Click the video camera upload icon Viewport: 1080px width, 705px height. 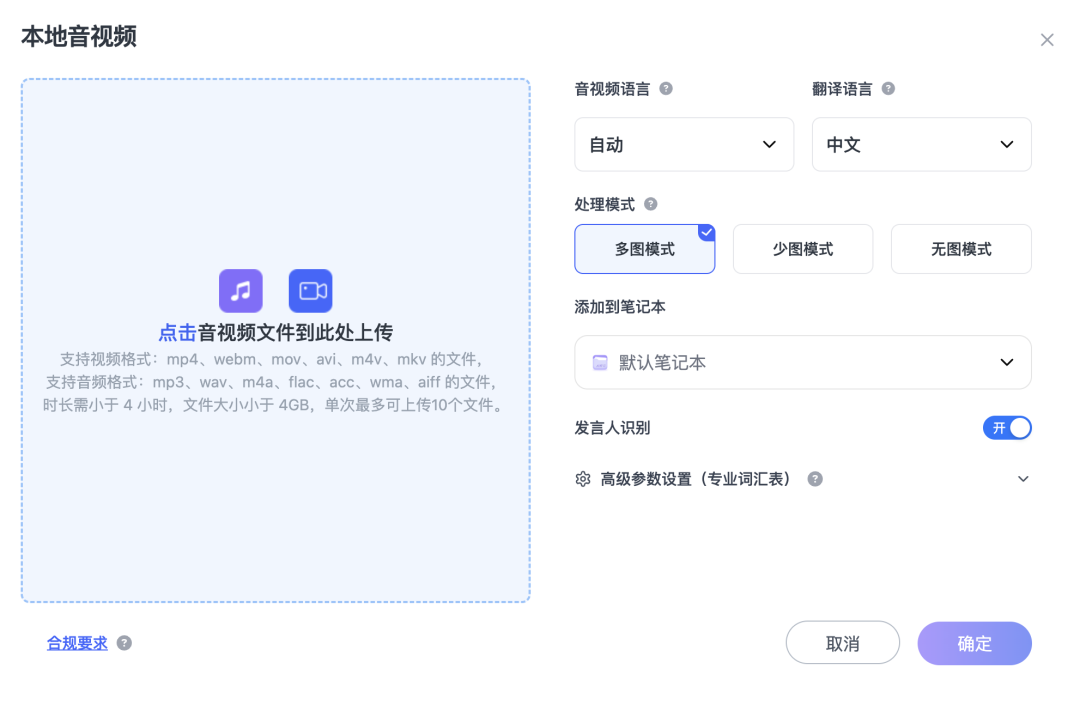[311, 291]
